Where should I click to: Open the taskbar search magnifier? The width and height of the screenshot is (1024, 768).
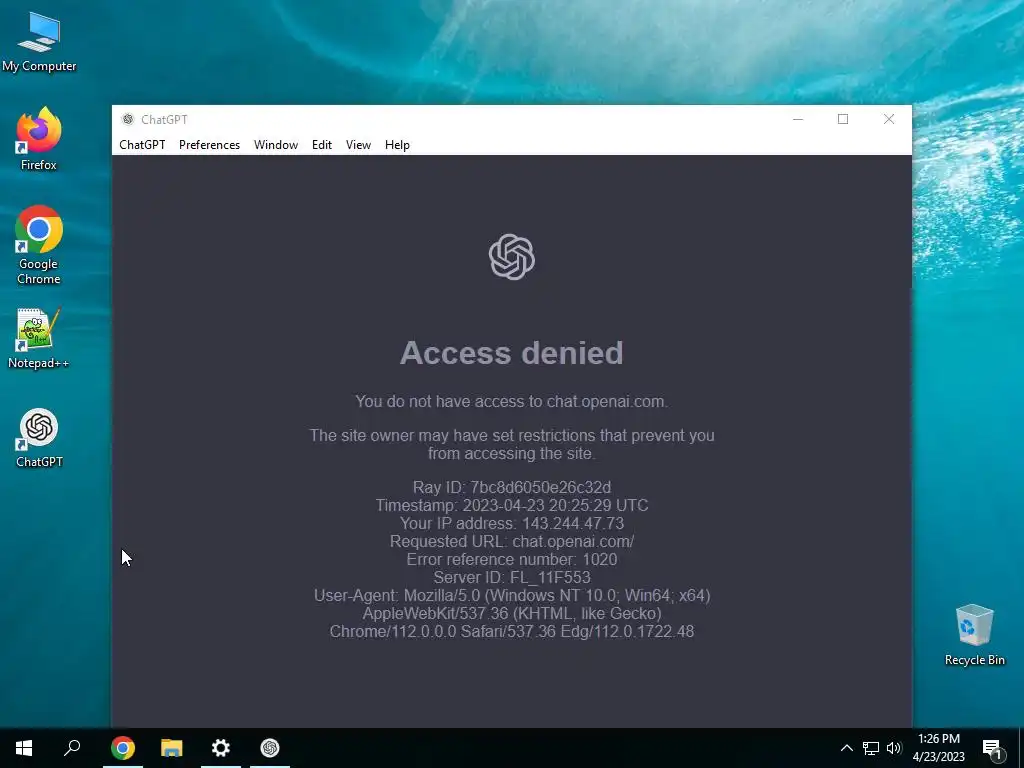[x=72, y=748]
